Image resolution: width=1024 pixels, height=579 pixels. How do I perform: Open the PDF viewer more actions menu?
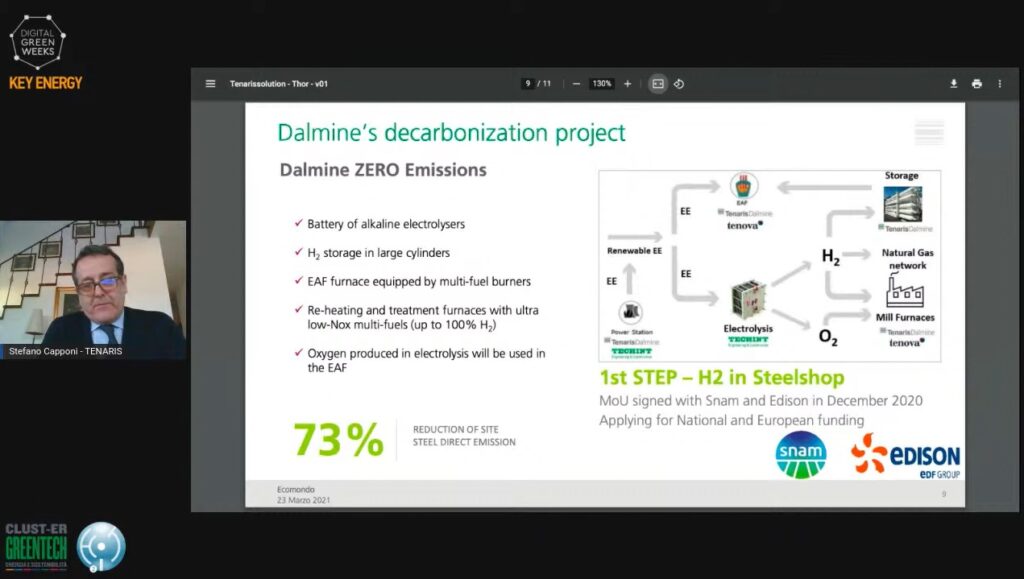(x=999, y=84)
